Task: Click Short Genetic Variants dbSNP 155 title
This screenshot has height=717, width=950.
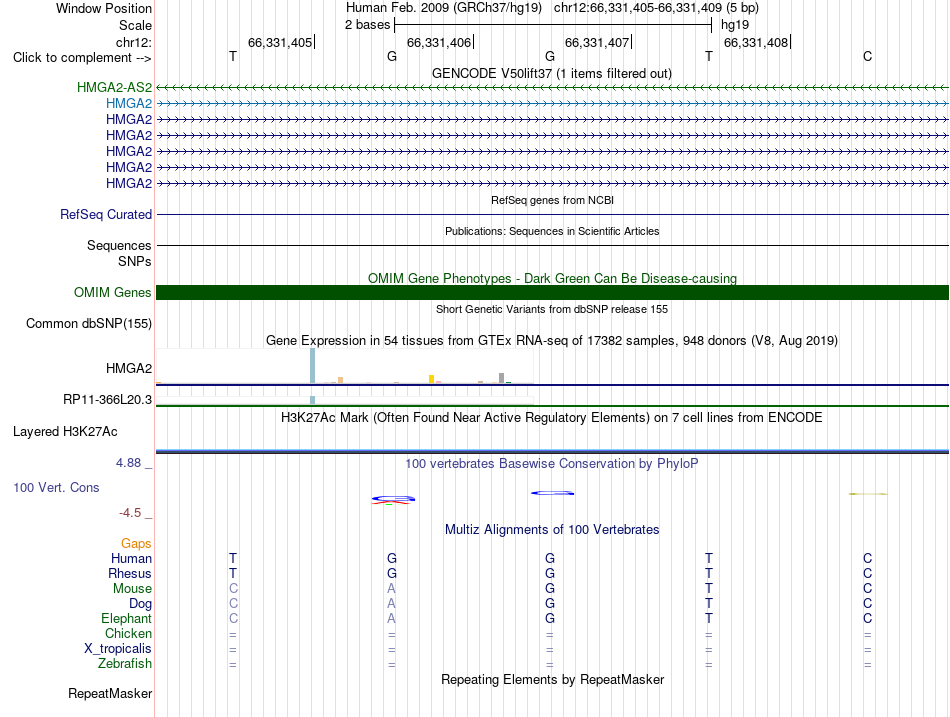Action: pos(552,309)
